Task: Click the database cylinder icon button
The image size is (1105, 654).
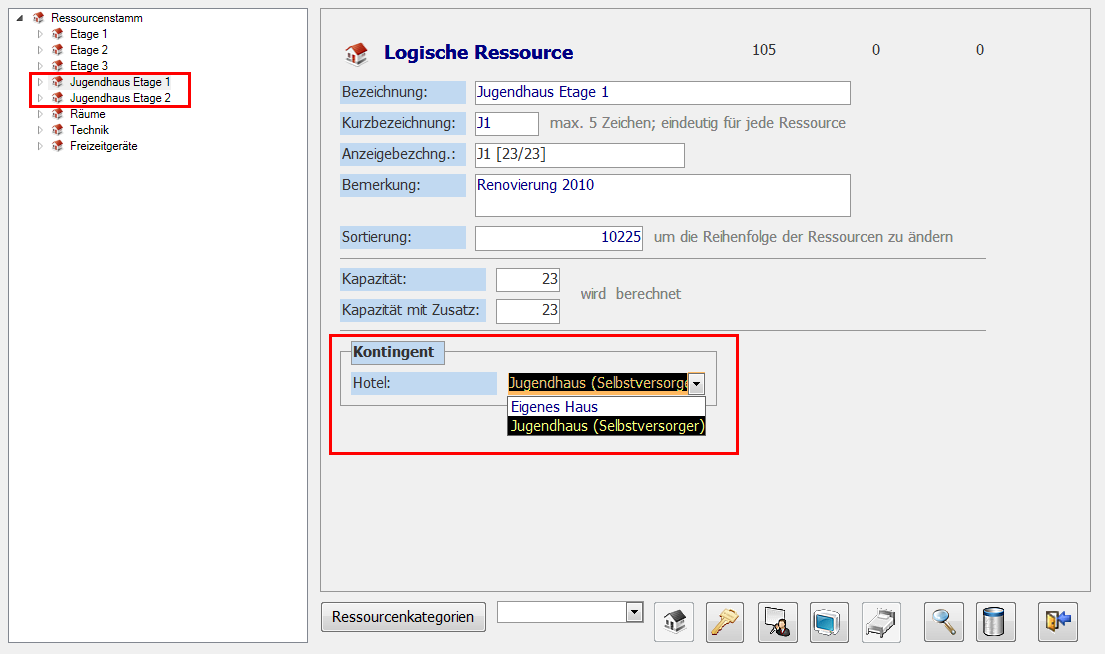Action: click(x=996, y=622)
